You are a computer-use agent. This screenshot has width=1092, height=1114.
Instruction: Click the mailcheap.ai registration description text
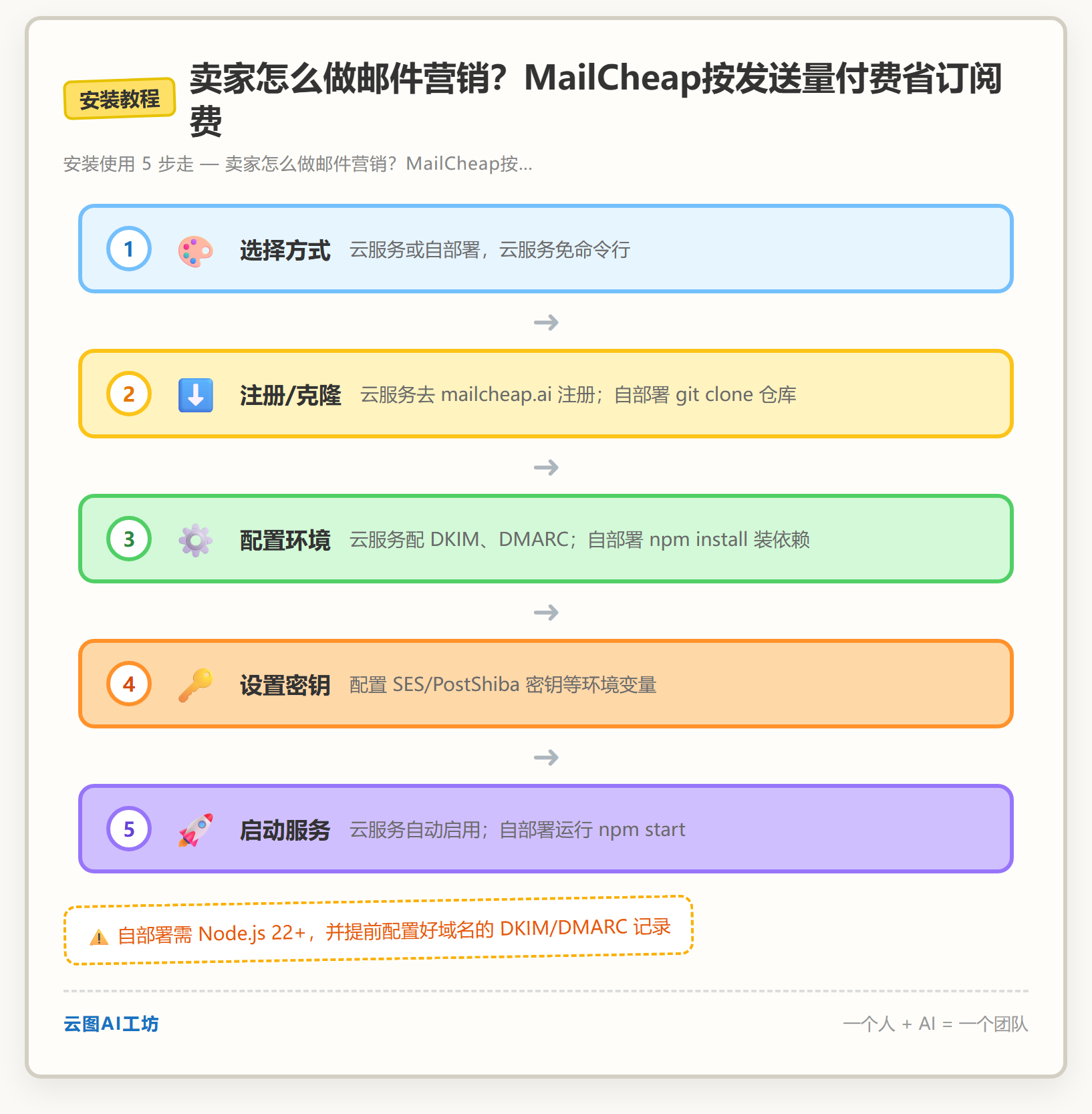click(x=578, y=395)
